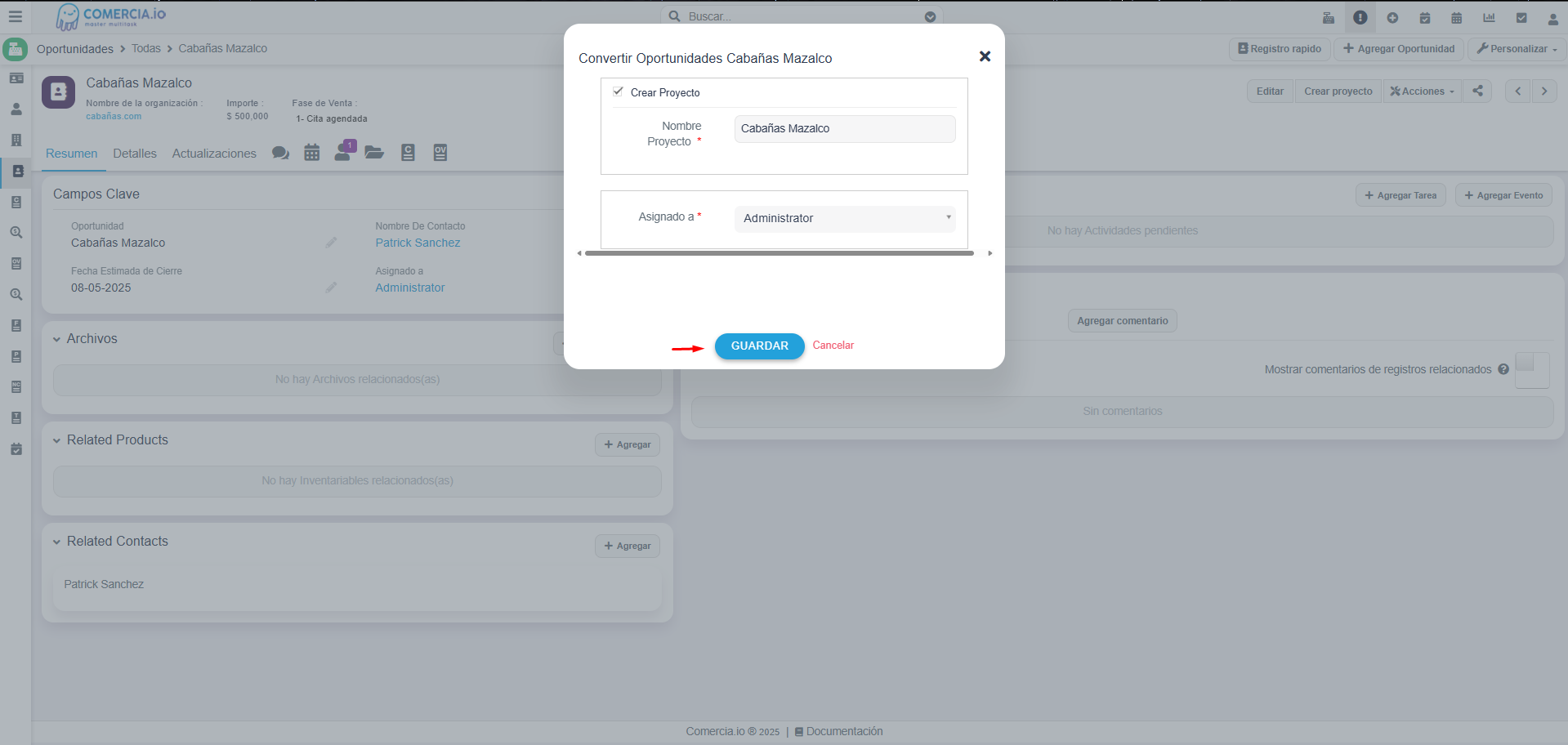
Task: Close the Convertir Oportunidades dialog
Action: tap(985, 56)
